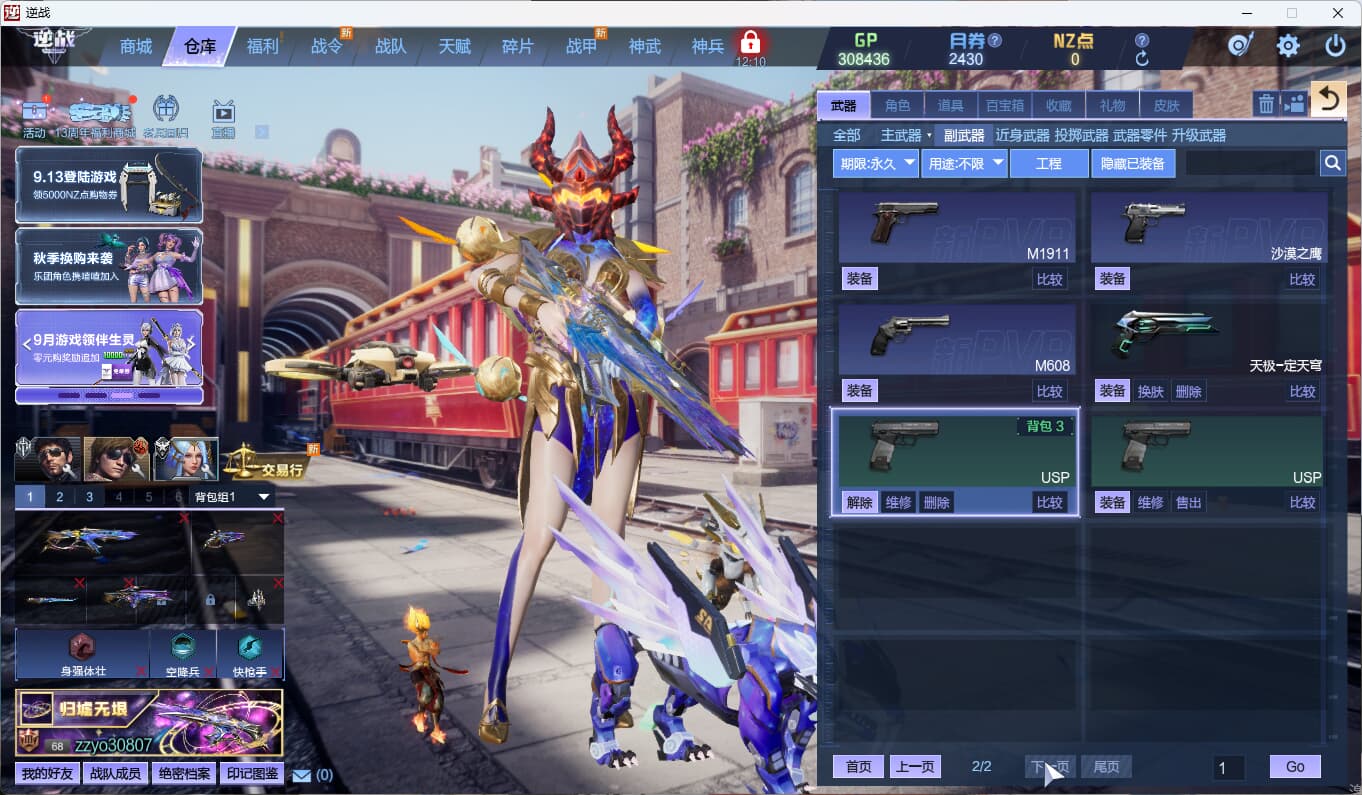Select the 近身武器 melee category

pyautogui.click(x=1022, y=135)
